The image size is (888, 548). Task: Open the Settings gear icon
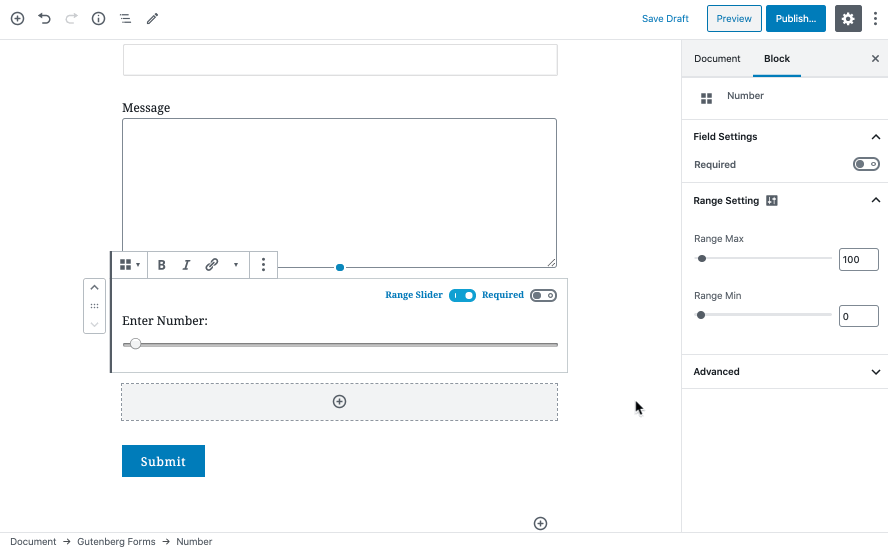[x=848, y=18]
